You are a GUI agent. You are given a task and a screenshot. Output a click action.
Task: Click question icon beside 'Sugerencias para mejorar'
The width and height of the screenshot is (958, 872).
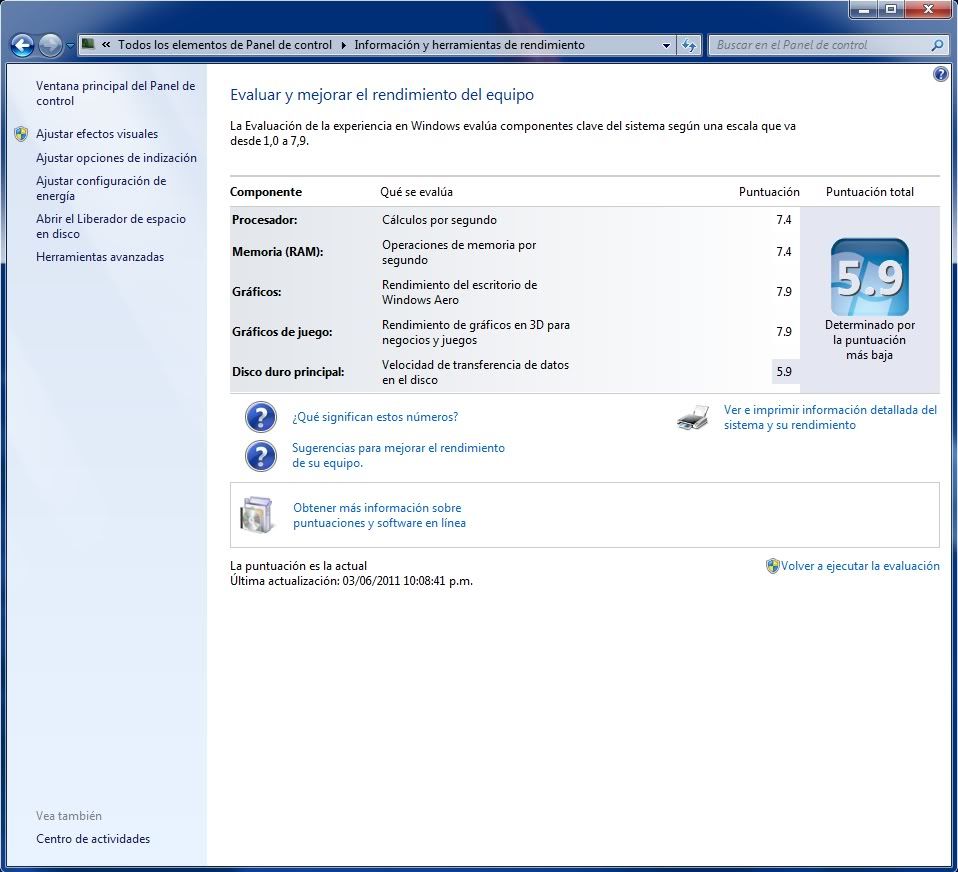(261, 456)
